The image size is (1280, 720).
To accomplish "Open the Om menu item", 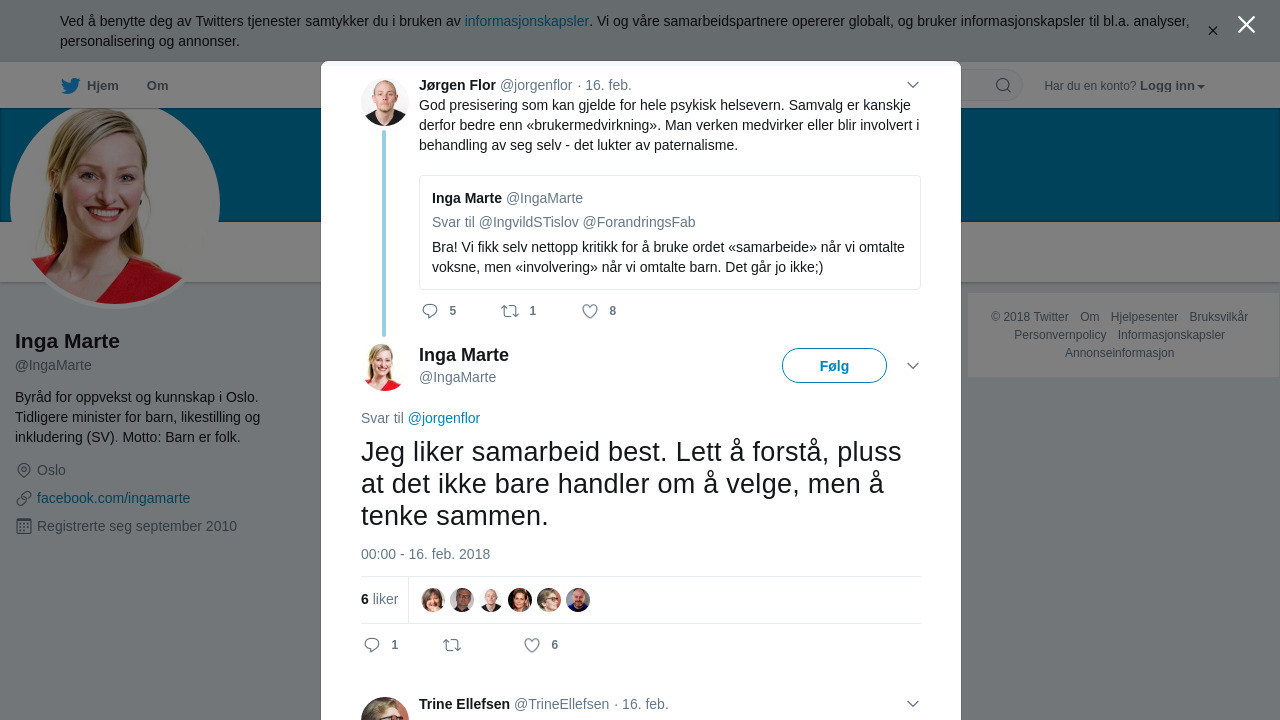I will [x=157, y=86].
